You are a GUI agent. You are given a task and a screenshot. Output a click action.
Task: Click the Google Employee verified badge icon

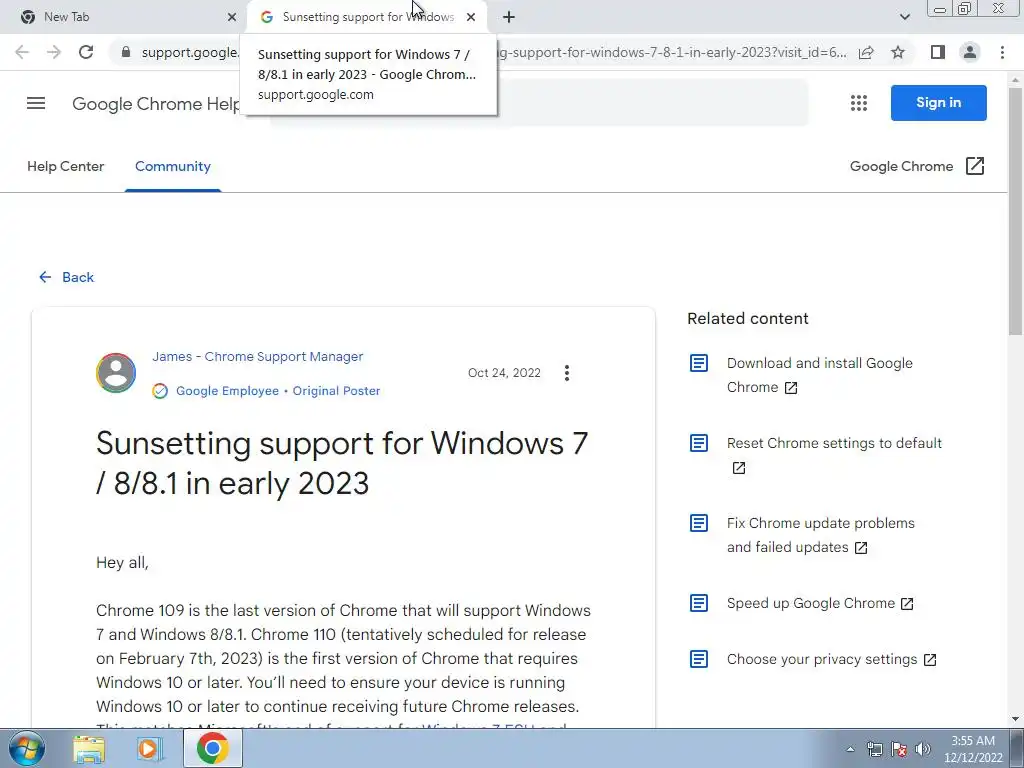pyautogui.click(x=160, y=391)
